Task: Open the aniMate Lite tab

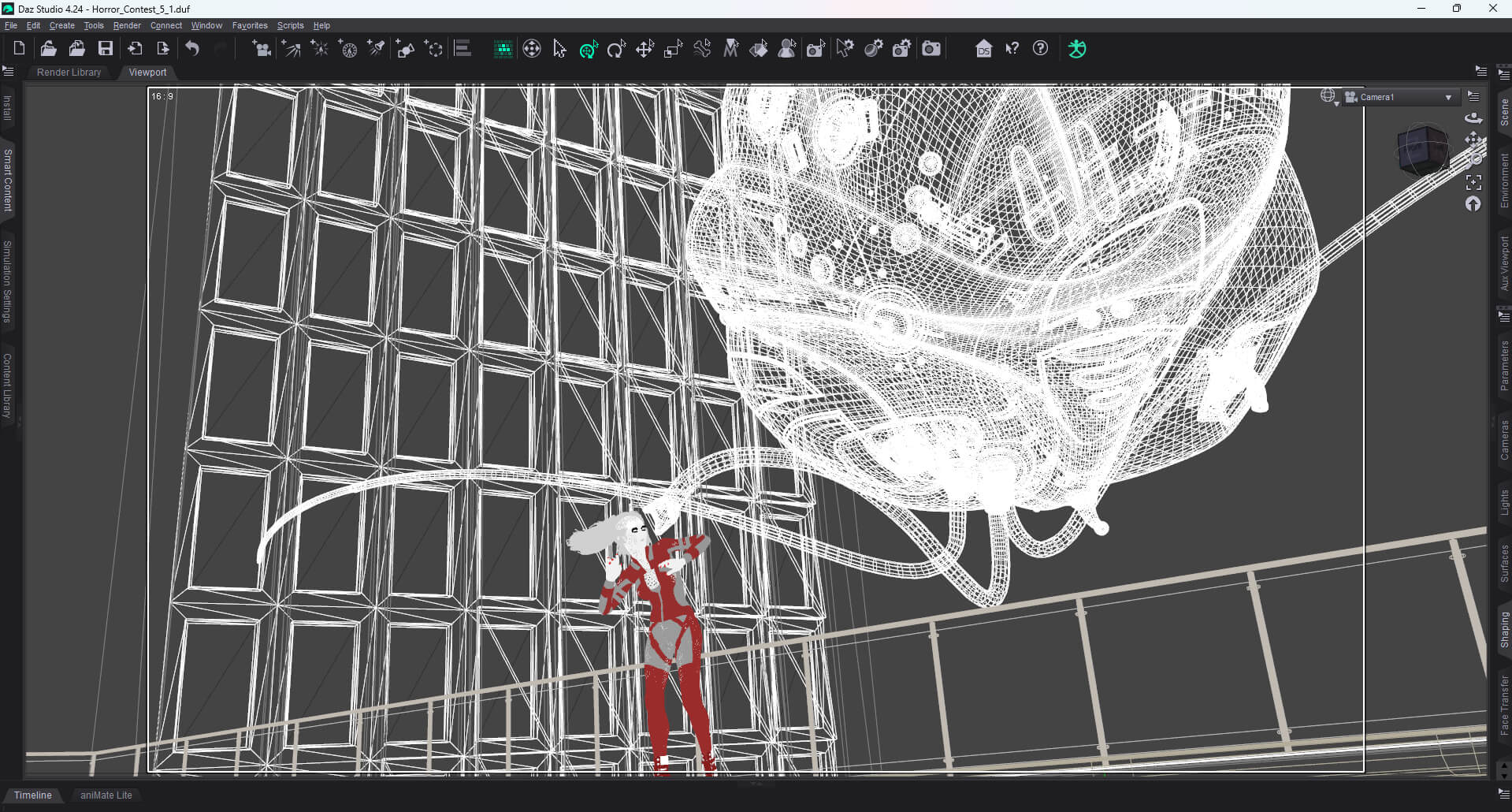Action: pyautogui.click(x=106, y=795)
